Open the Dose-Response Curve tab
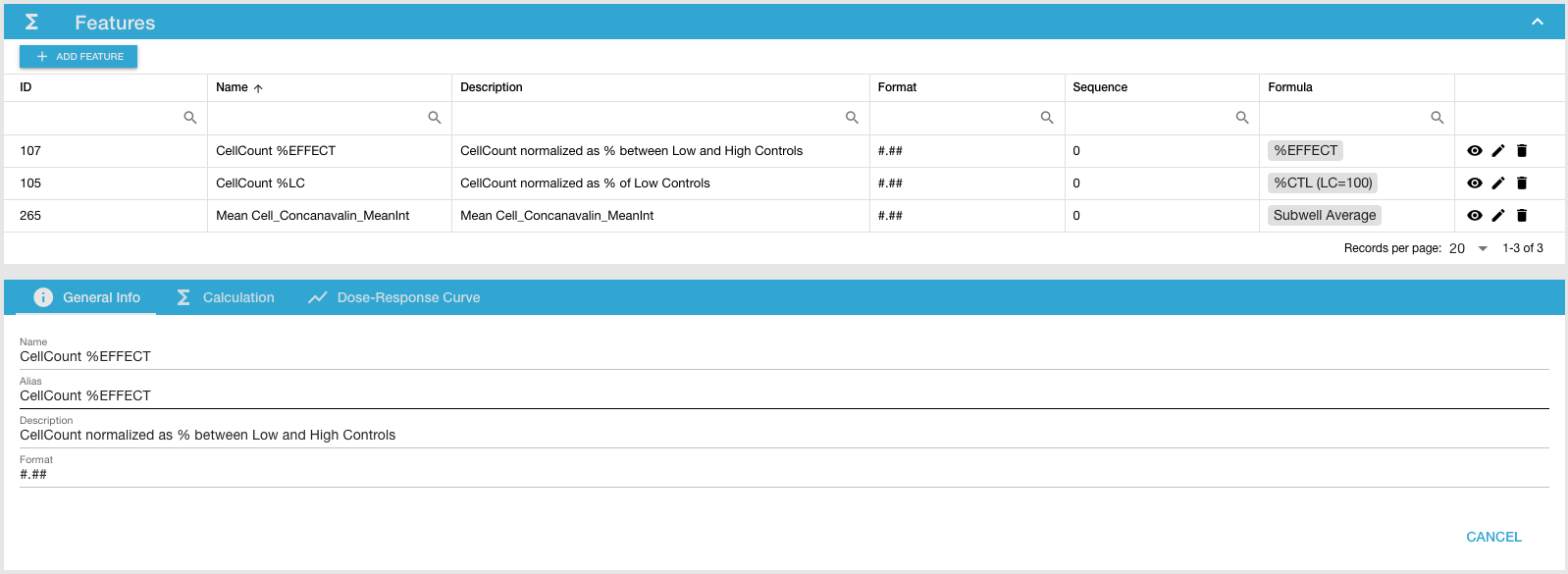The height and width of the screenshot is (574, 1568). tap(394, 297)
